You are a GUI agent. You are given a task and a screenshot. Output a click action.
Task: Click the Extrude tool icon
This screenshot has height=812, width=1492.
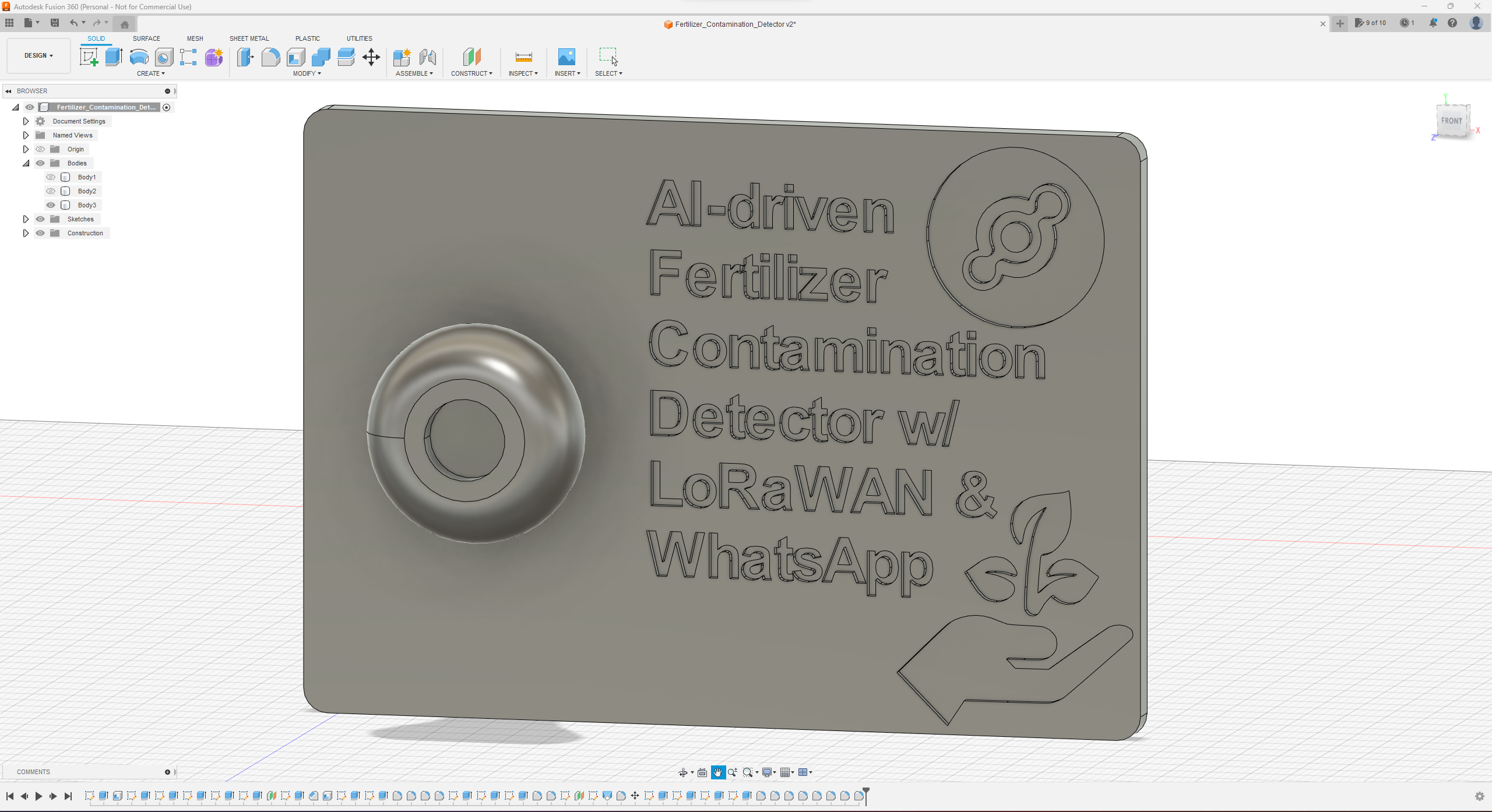click(x=113, y=57)
